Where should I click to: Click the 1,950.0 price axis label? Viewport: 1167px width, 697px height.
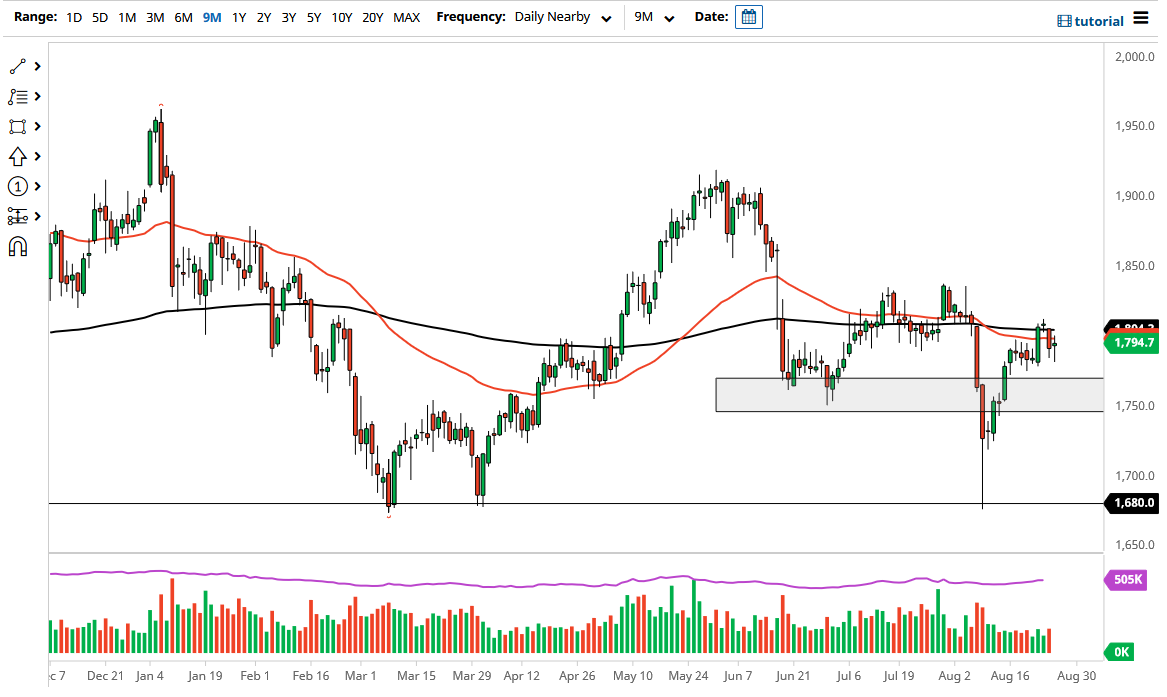(x=1134, y=126)
